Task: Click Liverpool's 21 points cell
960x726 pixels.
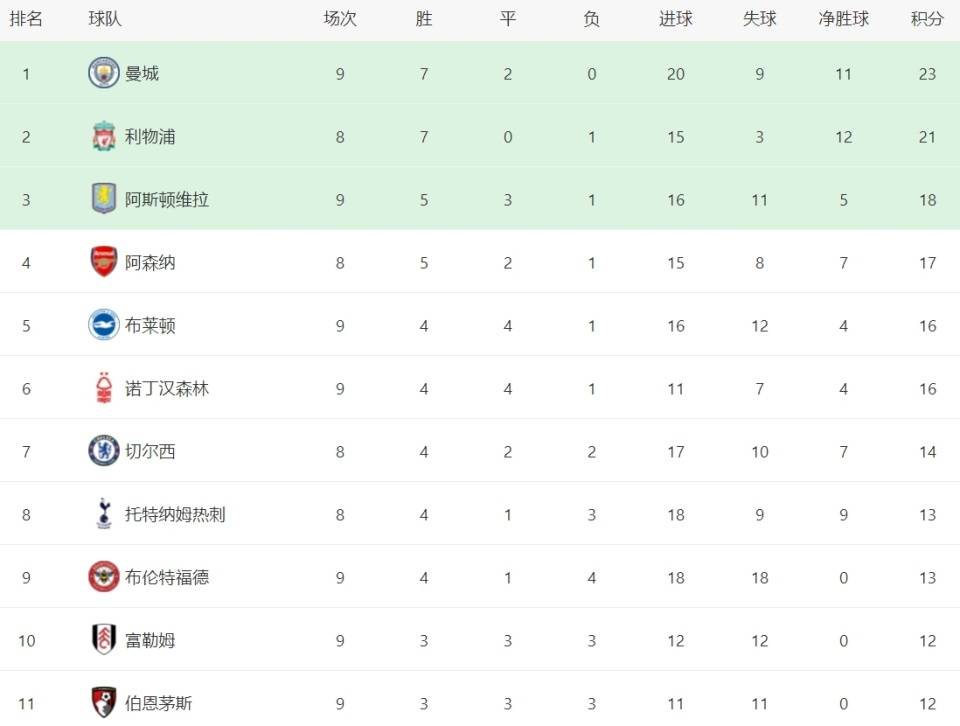Action: pyautogui.click(x=927, y=137)
